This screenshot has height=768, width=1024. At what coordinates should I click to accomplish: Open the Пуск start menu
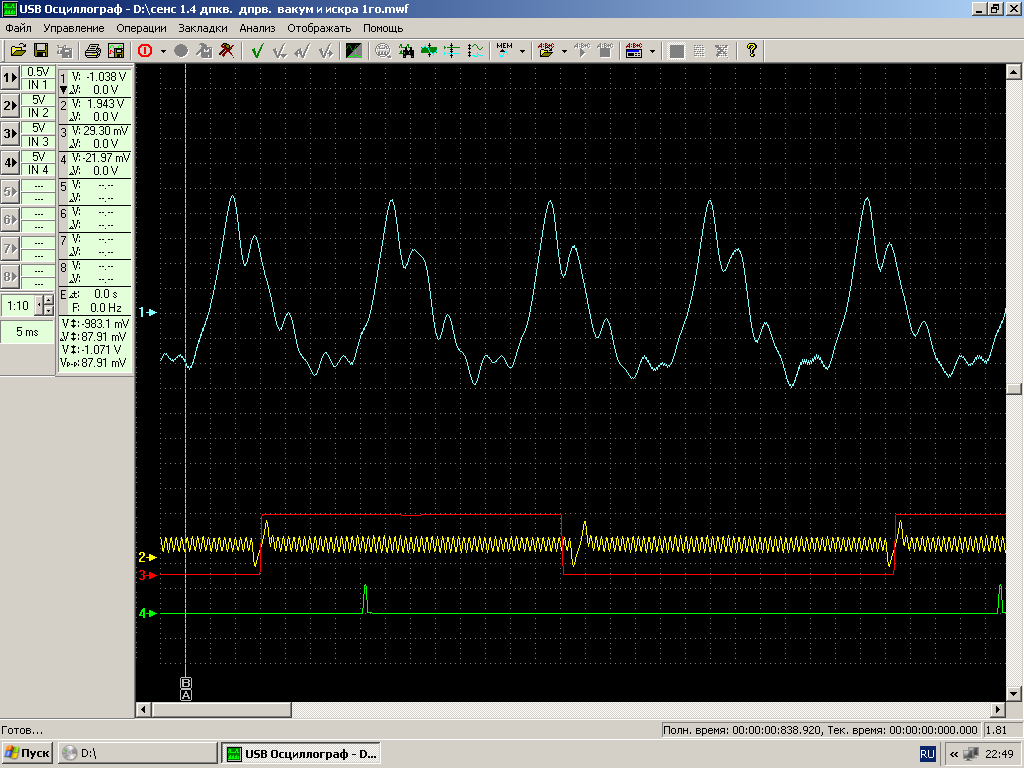tap(27, 753)
